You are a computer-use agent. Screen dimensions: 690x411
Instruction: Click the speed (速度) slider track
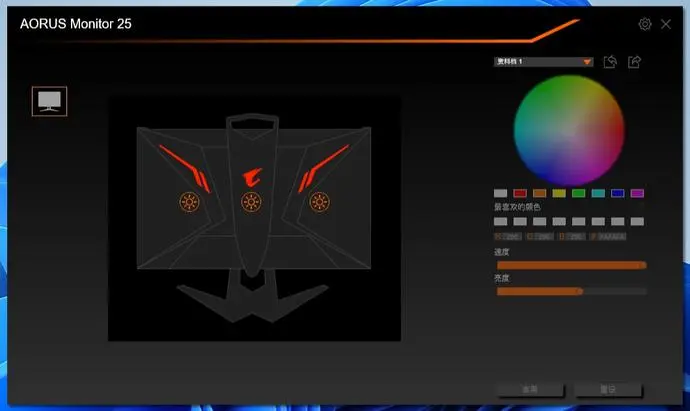[x=571, y=265]
